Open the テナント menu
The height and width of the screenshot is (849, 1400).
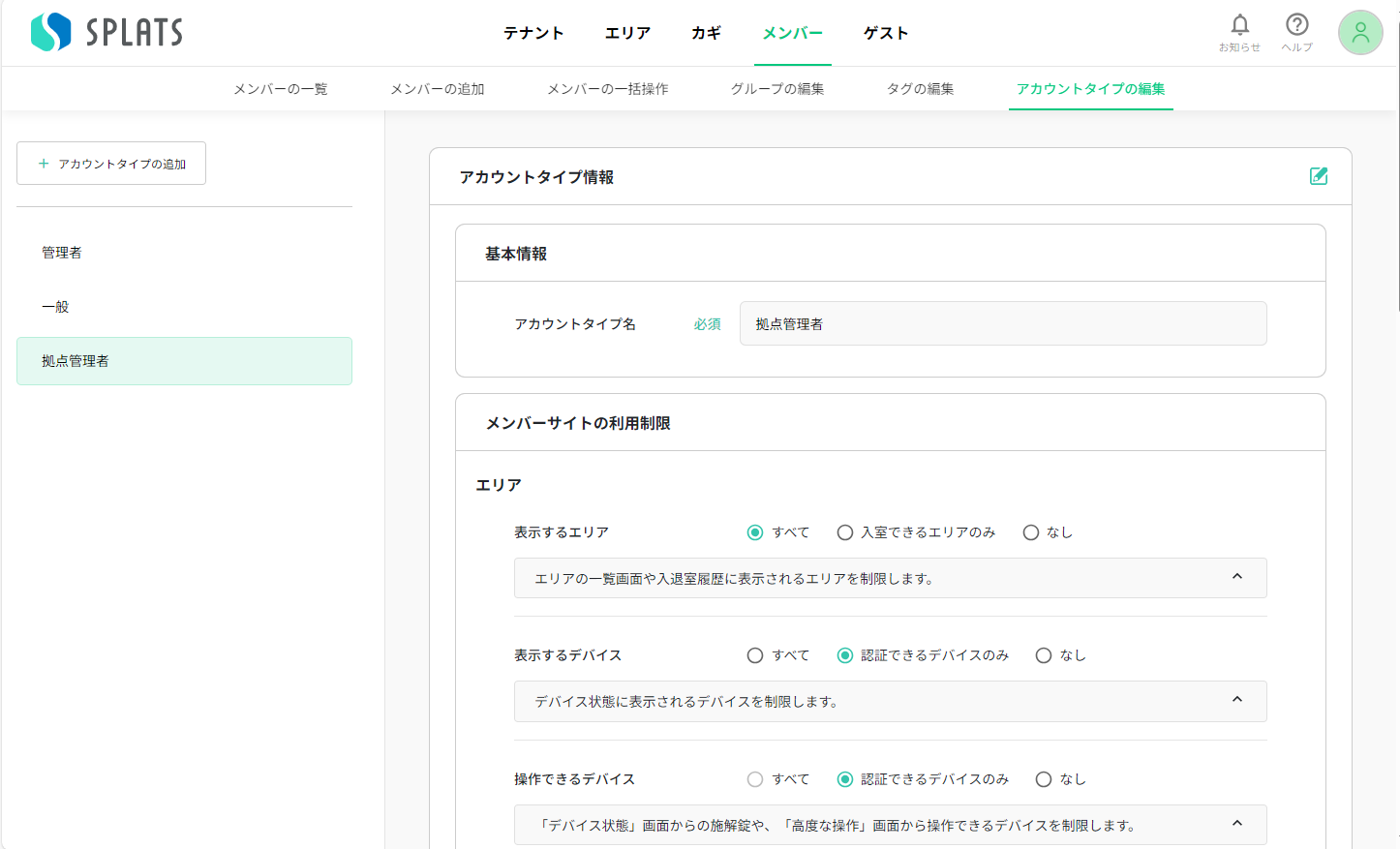533,33
